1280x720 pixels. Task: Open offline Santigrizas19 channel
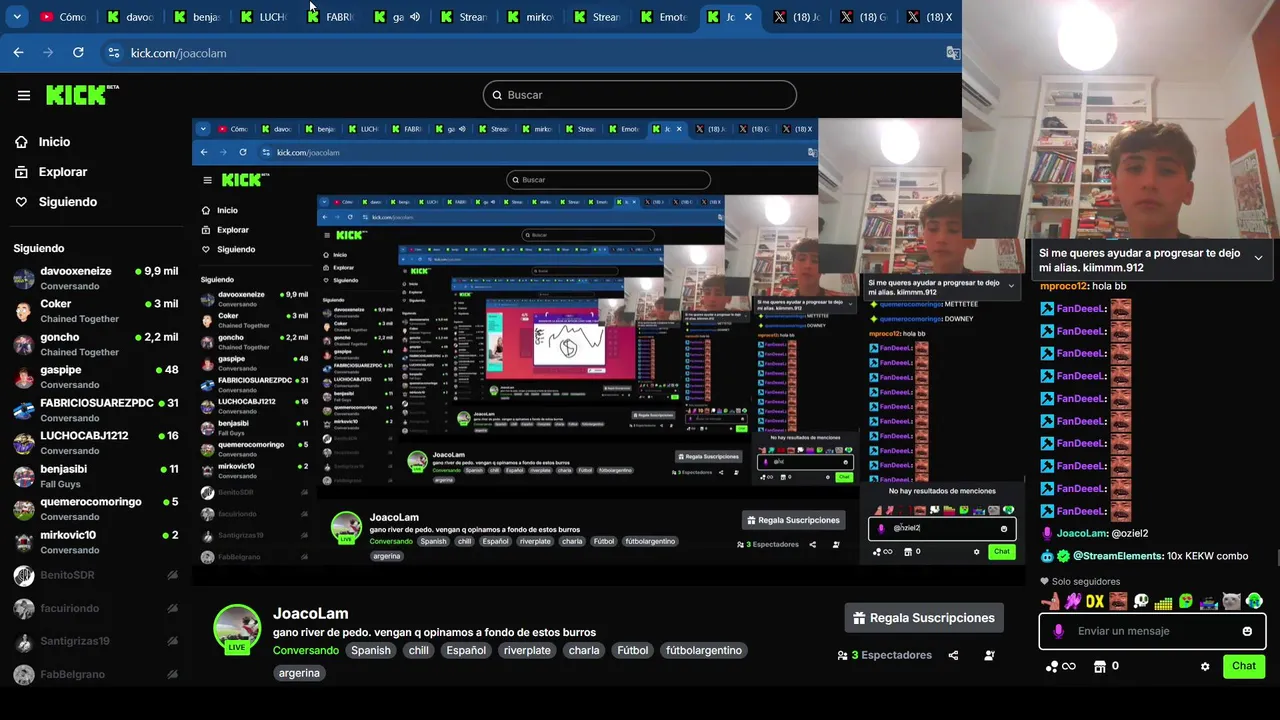96,641
